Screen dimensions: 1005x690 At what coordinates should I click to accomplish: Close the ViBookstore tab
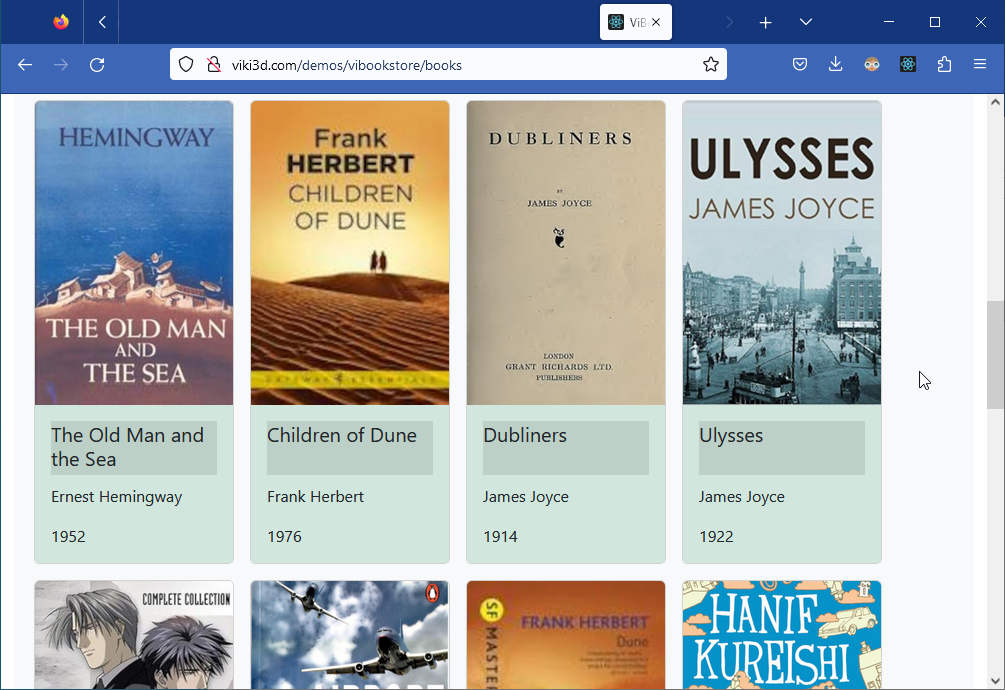click(x=656, y=22)
